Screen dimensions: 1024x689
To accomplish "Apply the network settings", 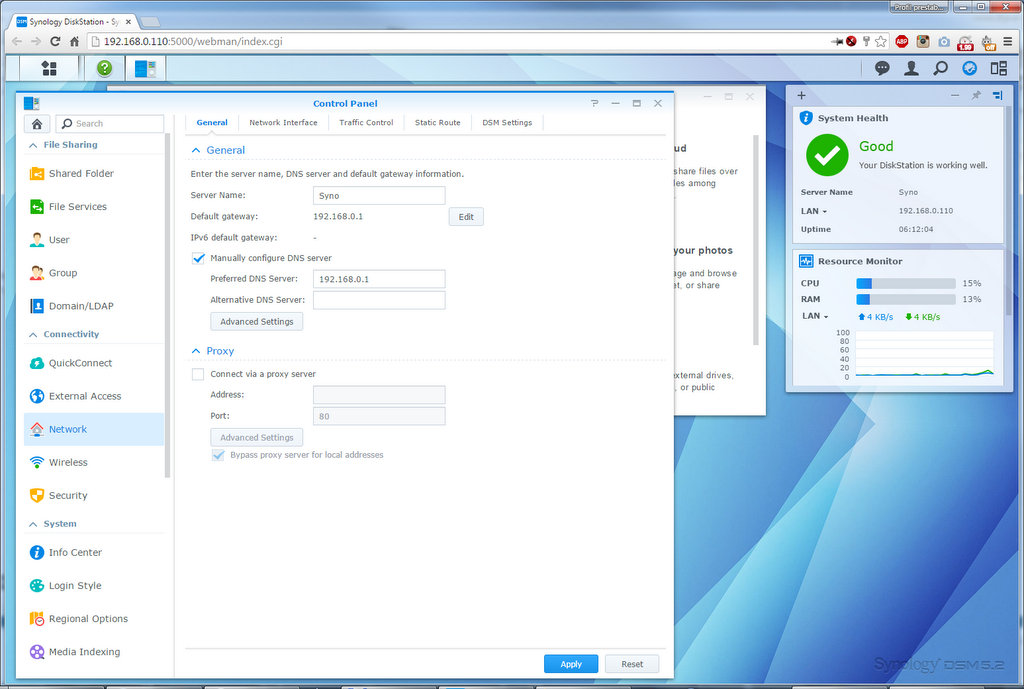I will [571, 664].
